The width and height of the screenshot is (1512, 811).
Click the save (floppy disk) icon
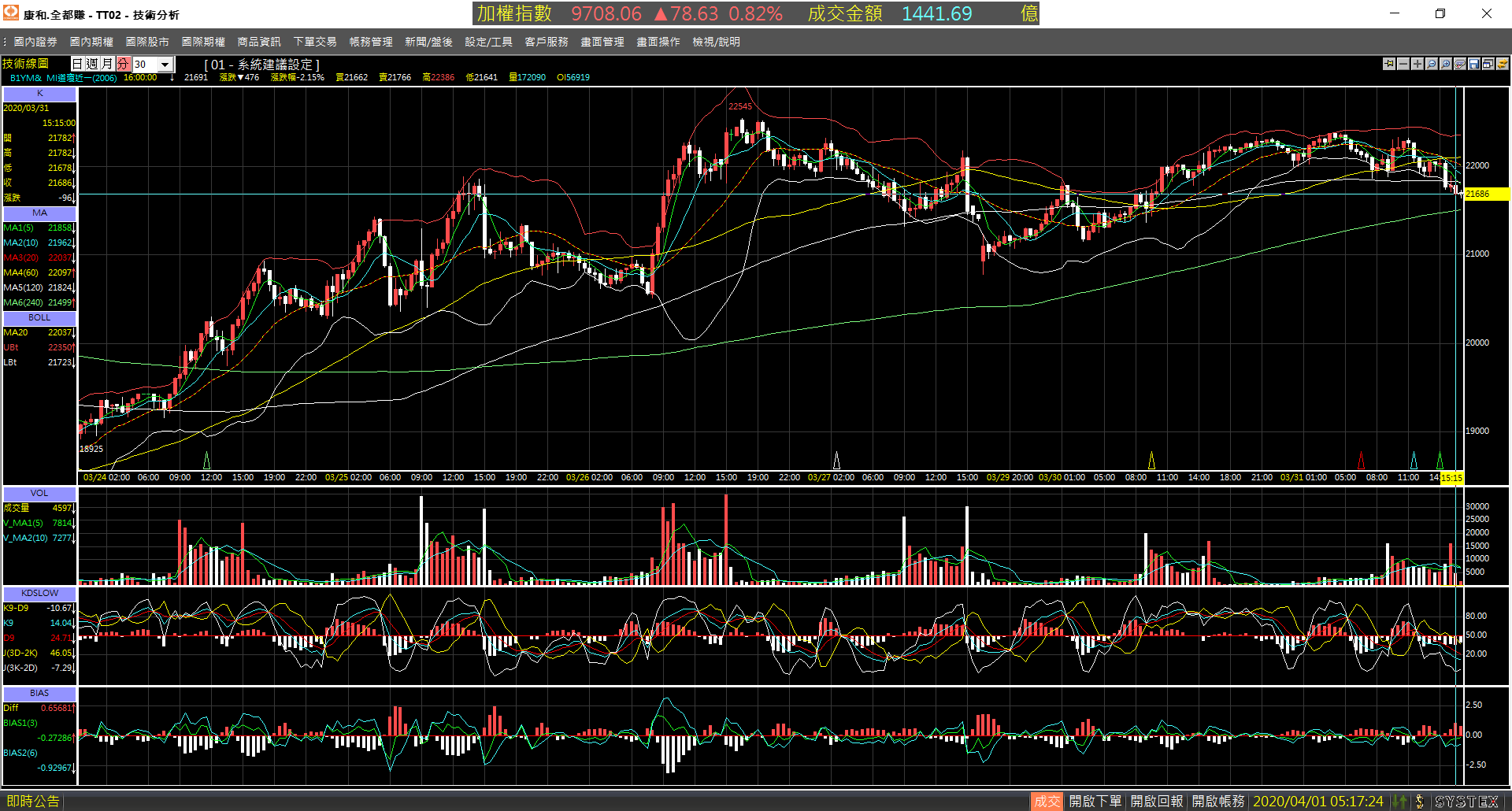pos(1474,64)
